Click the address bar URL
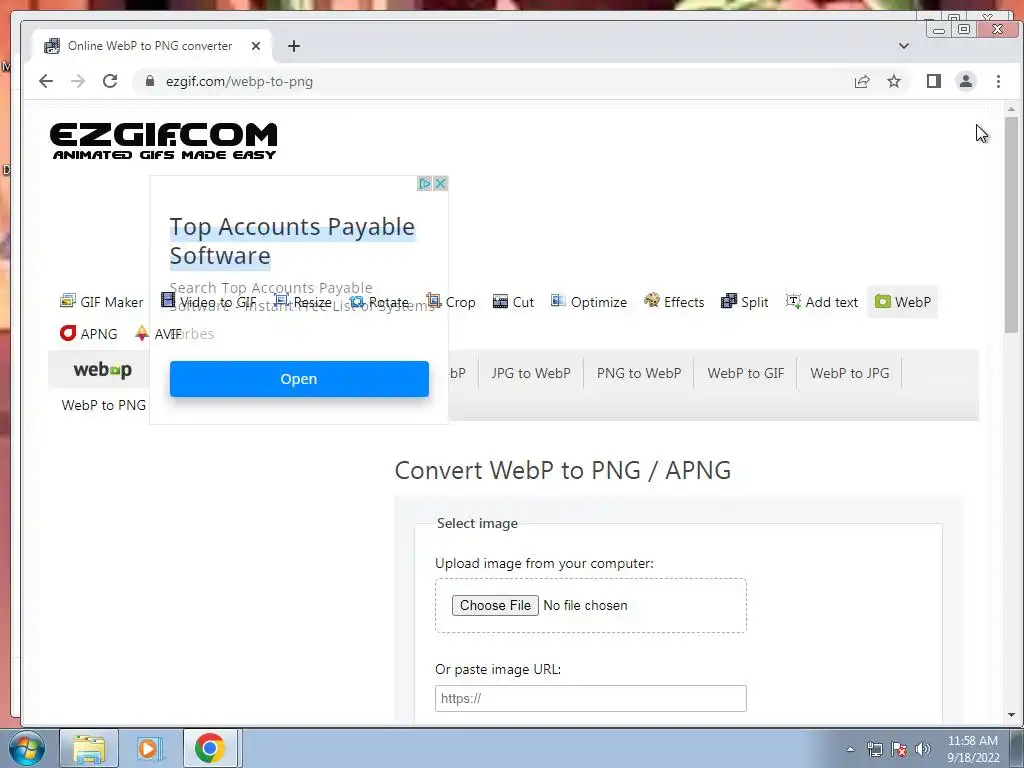 [239, 81]
